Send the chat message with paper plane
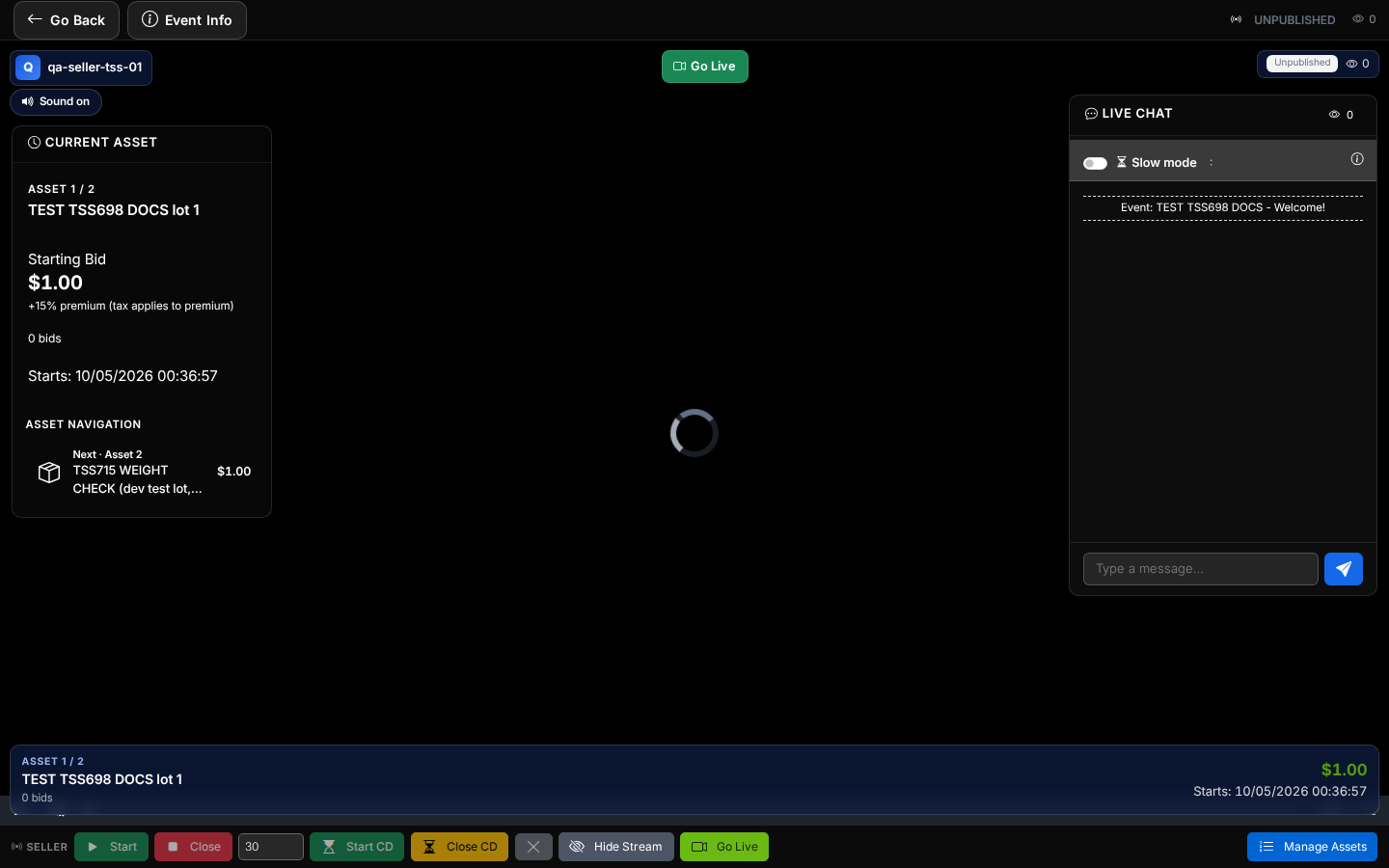The image size is (1389, 868). point(1344,569)
